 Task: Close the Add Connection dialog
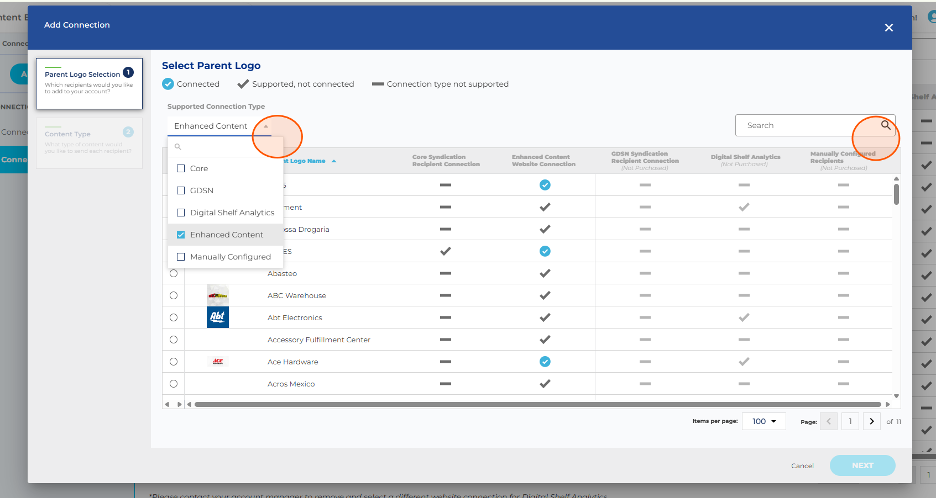tap(888, 27)
